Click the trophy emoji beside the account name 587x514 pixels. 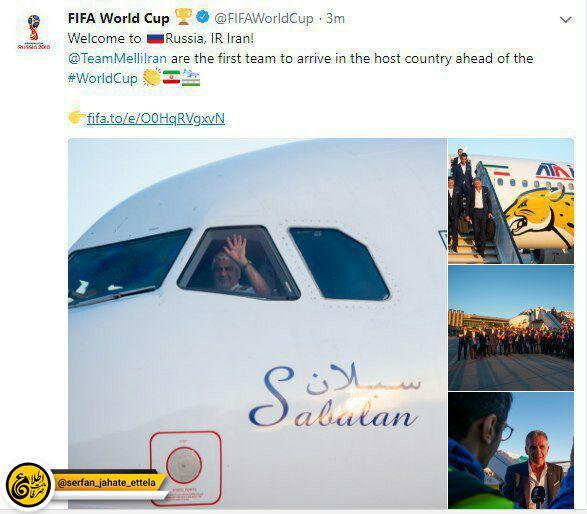[x=183, y=17]
